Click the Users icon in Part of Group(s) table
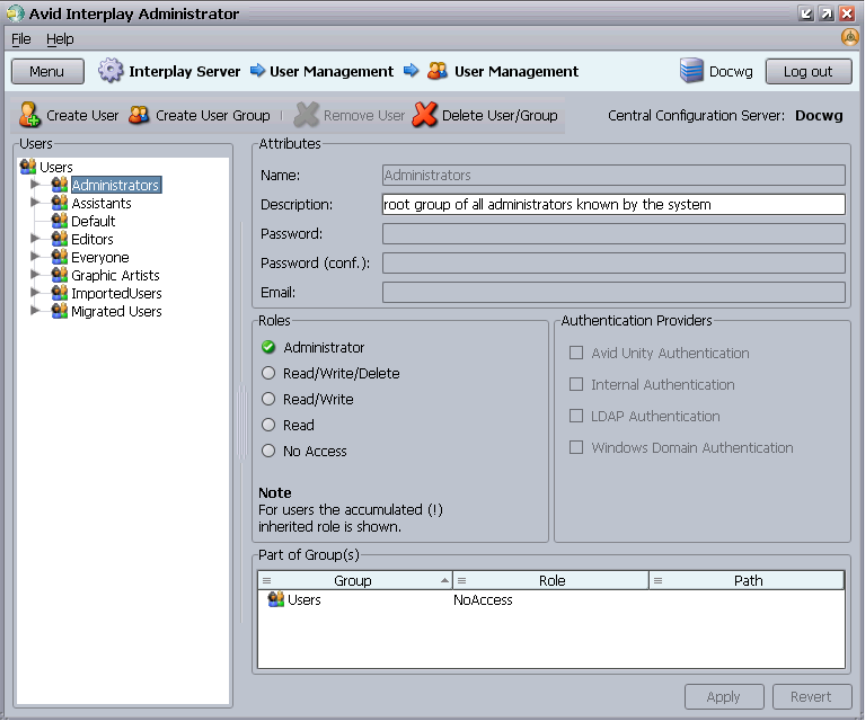 (276, 599)
